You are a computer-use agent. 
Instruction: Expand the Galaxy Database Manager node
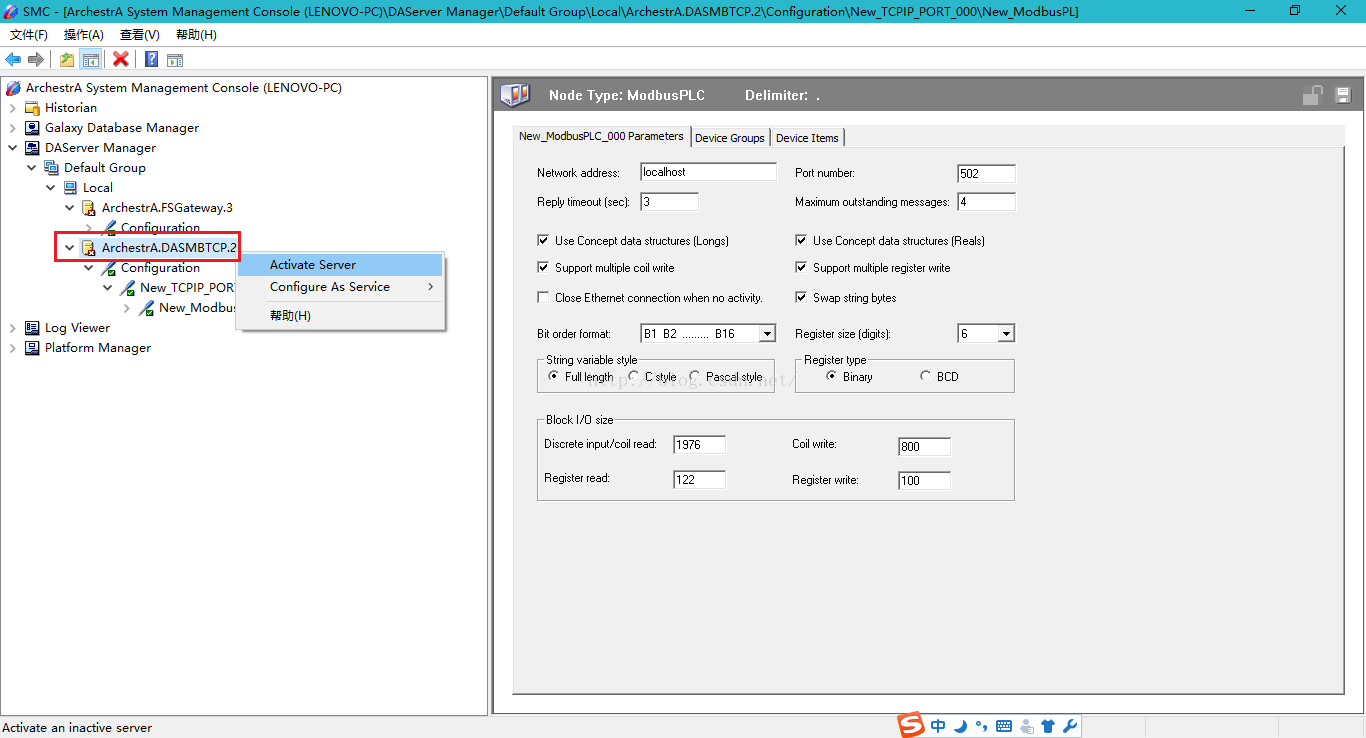(13, 128)
